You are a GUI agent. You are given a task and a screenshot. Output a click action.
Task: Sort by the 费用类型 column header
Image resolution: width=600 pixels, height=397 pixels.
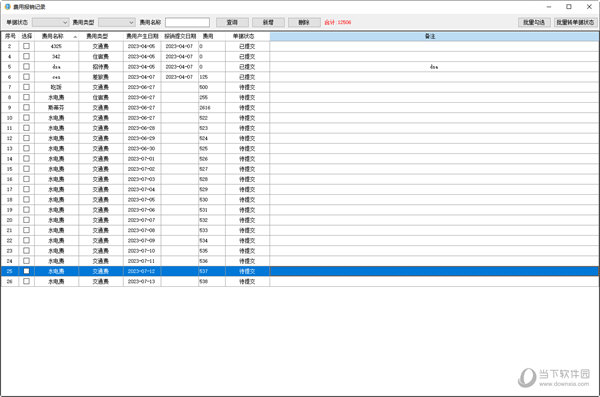[101, 36]
